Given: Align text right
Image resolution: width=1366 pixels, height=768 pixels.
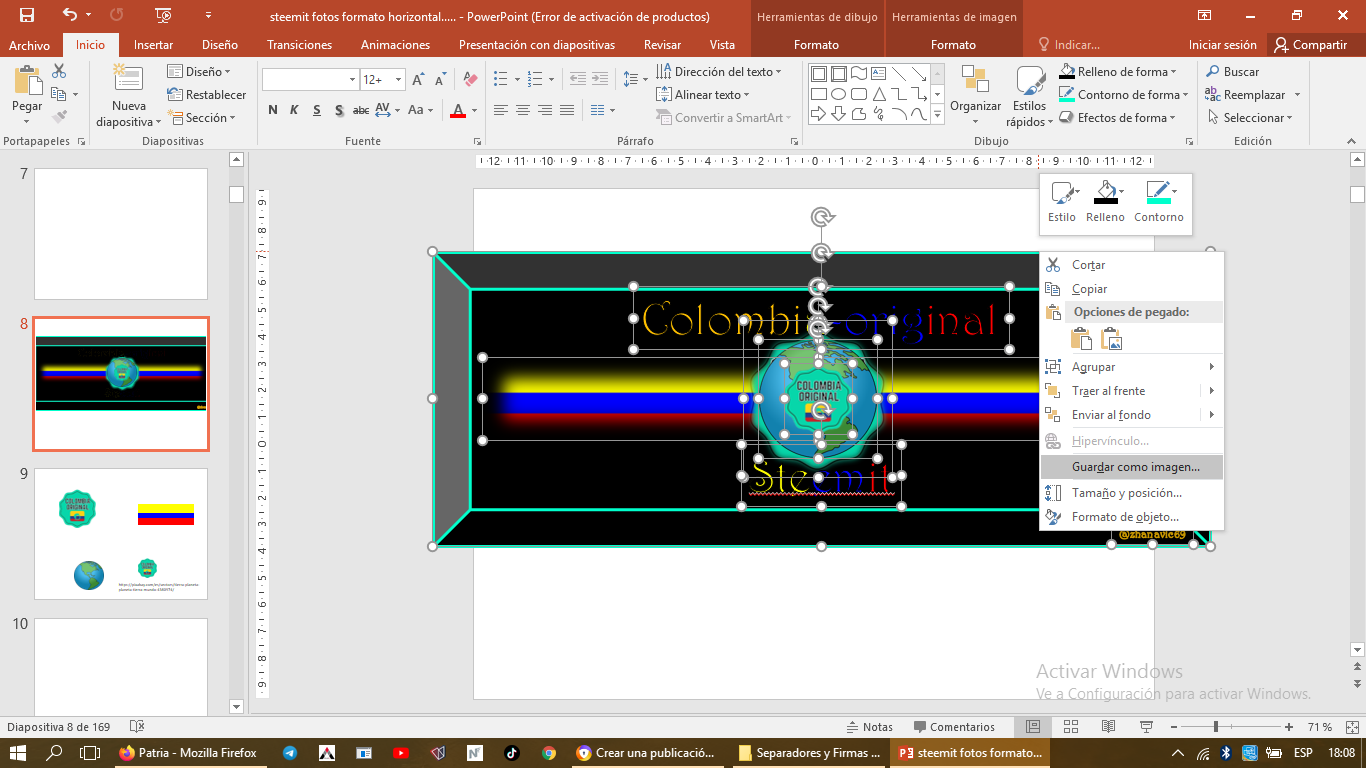Looking at the screenshot, I should [x=545, y=110].
